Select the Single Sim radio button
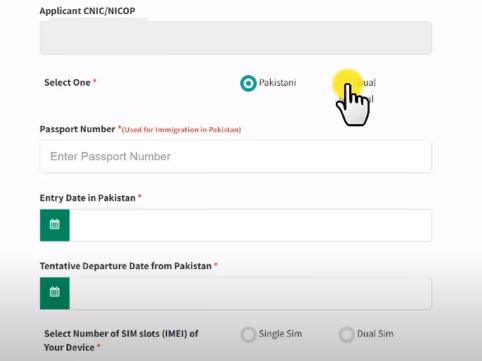Screen dimensions: 482x361 pyautogui.click(x=248, y=334)
